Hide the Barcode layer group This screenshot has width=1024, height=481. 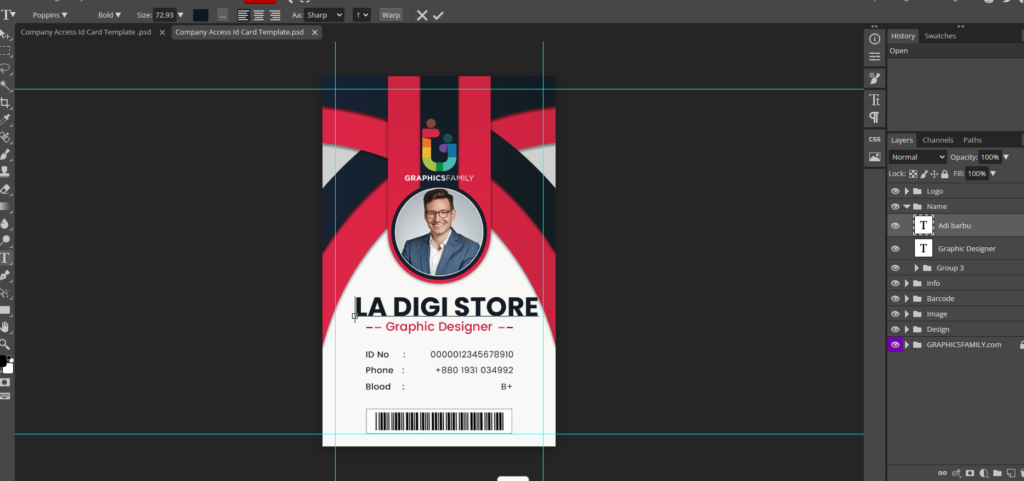coord(895,298)
